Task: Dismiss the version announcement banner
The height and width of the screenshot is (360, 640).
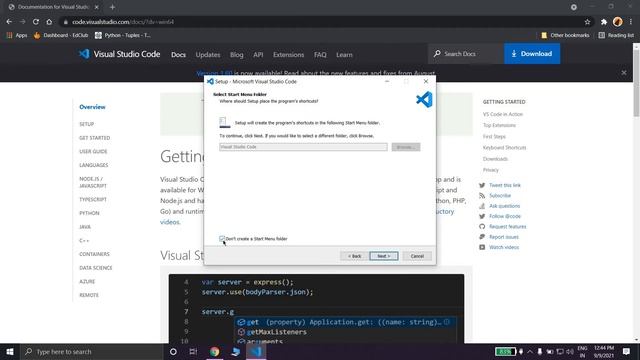Action: [x=624, y=73]
